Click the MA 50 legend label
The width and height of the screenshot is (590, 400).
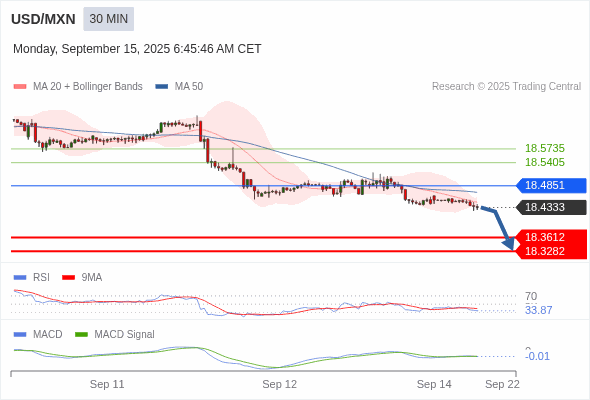(189, 87)
